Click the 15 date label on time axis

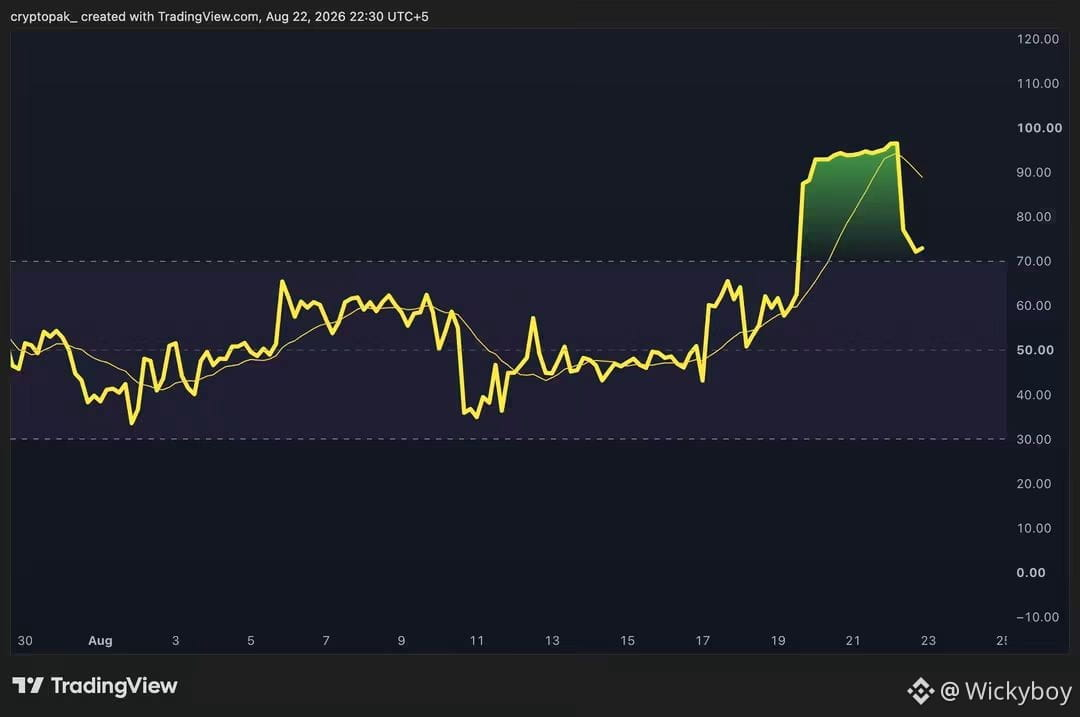[627, 641]
